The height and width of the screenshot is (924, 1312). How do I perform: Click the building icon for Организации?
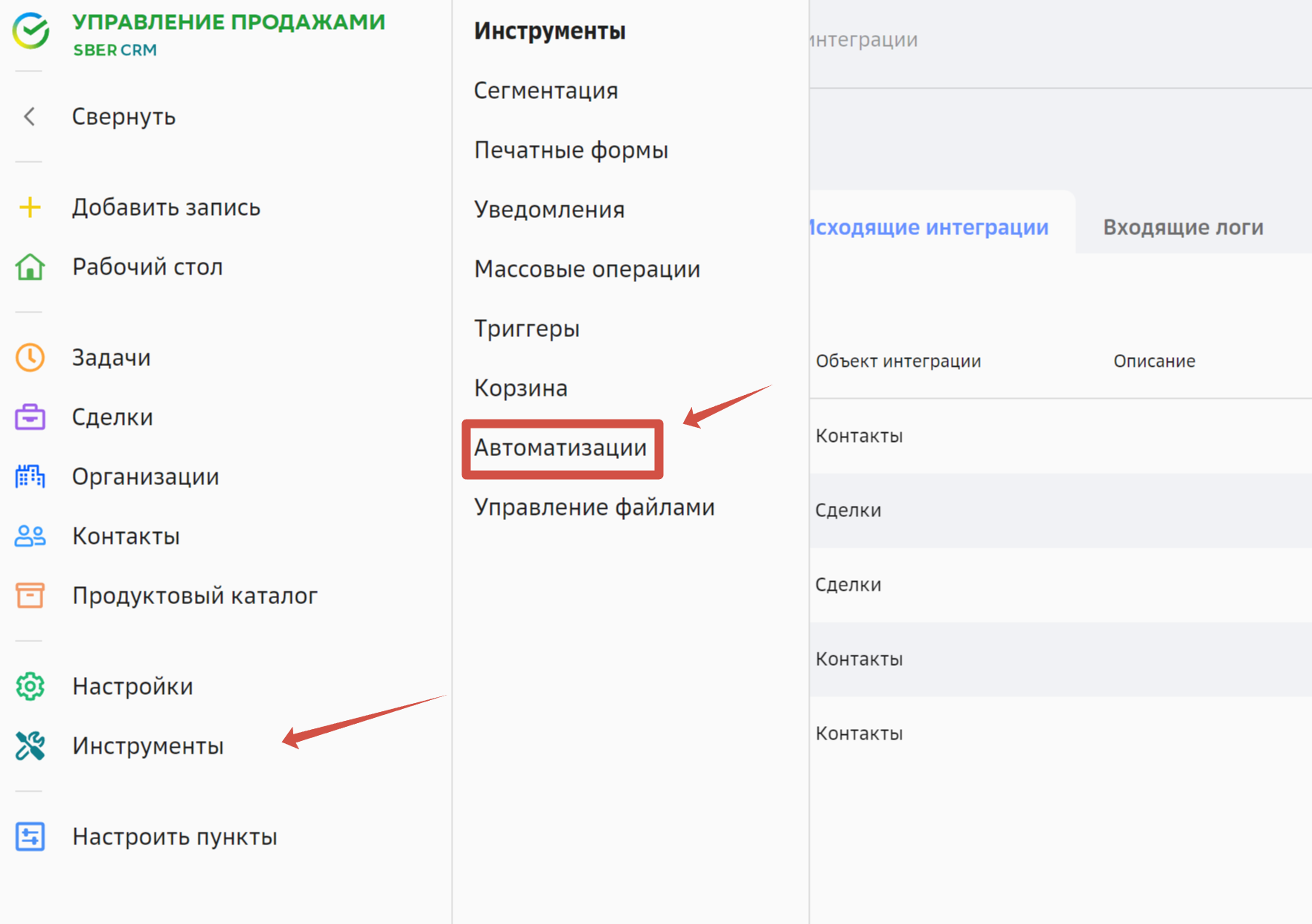coord(30,476)
